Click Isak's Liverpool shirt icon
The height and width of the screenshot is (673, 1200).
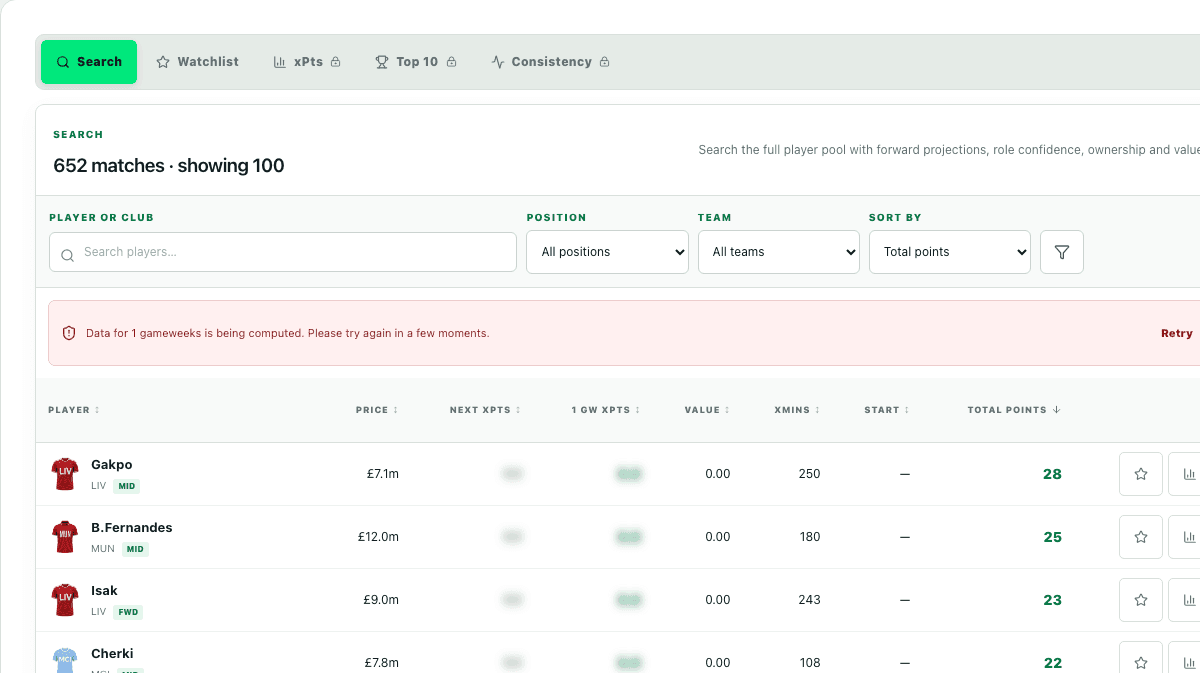(x=65, y=600)
